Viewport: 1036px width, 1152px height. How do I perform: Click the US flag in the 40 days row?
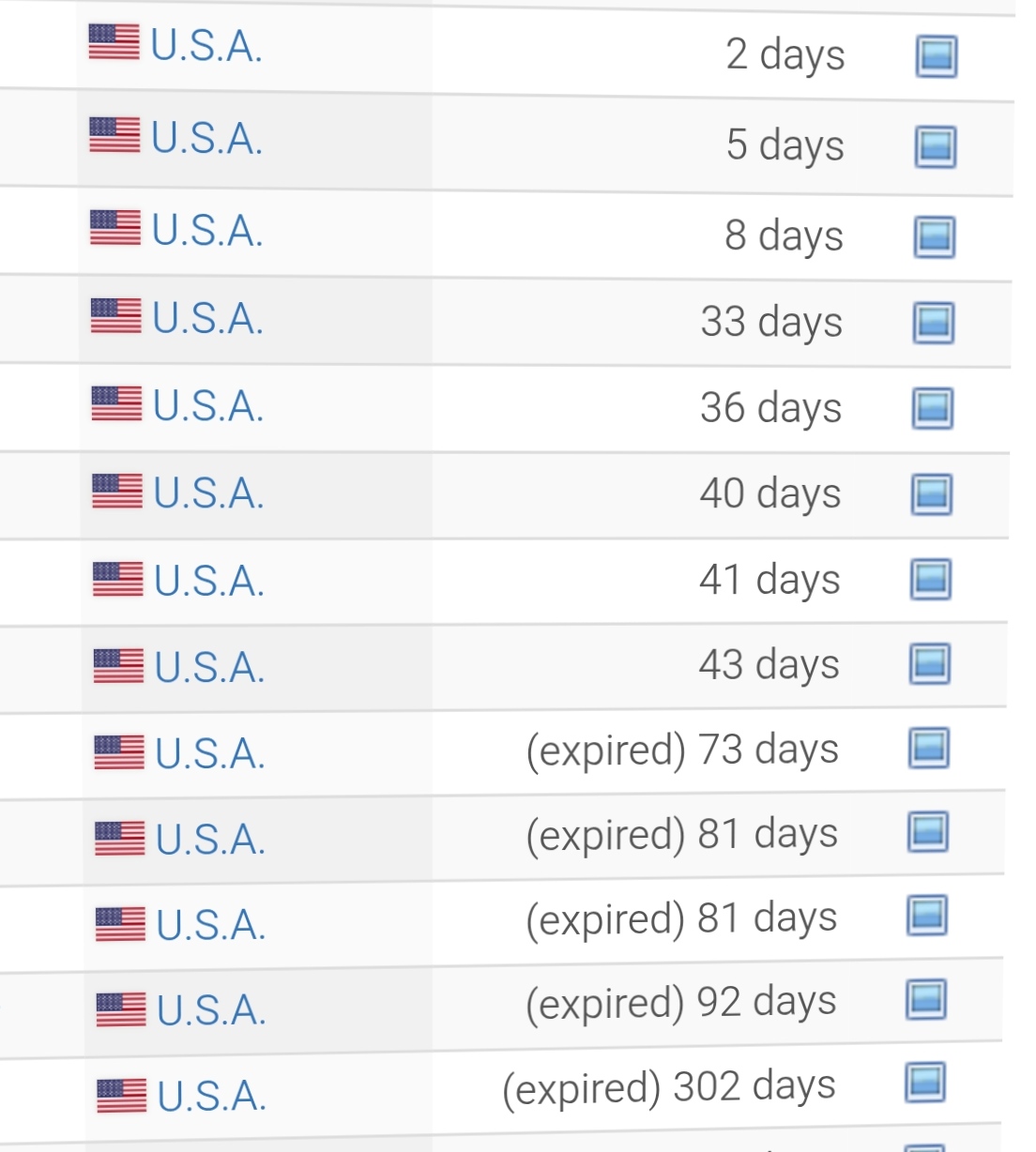117,491
